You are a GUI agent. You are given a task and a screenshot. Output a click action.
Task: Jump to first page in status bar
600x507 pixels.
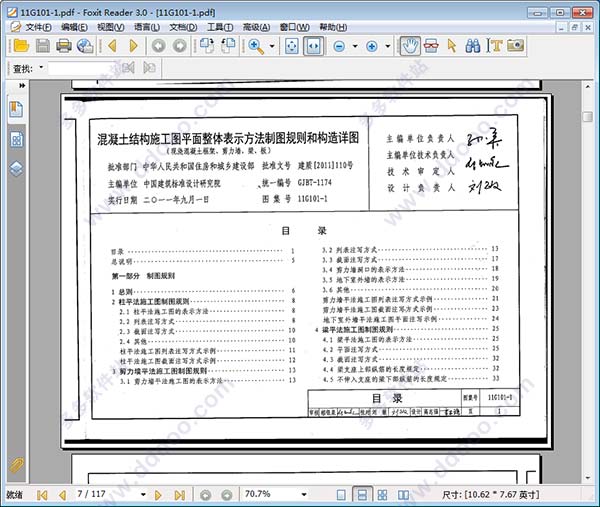pyautogui.click(x=42, y=495)
